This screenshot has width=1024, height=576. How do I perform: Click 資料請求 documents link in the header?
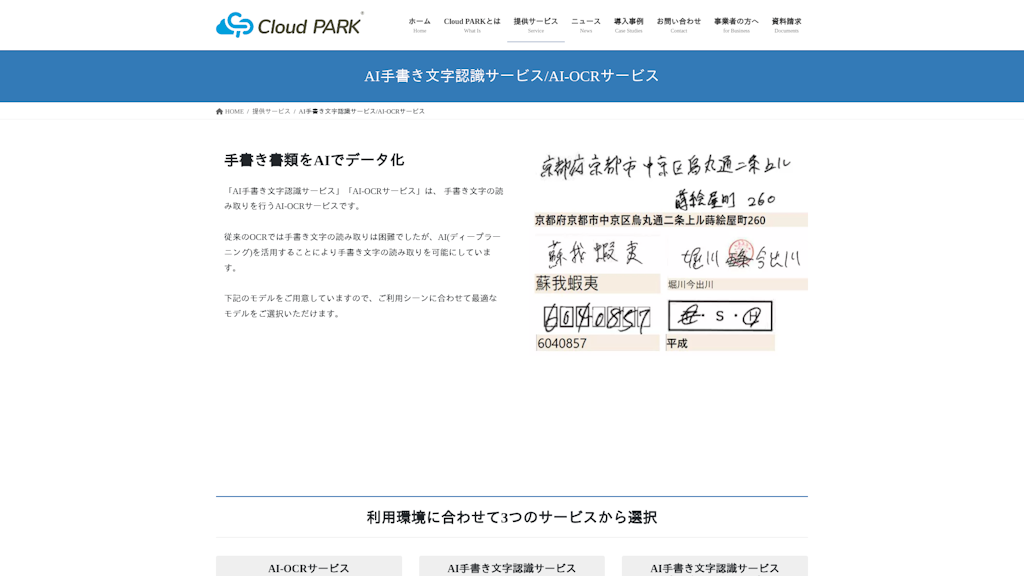pyautogui.click(x=786, y=24)
